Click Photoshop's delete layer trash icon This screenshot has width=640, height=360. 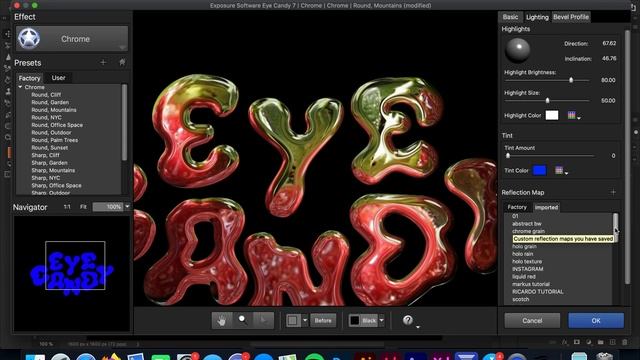point(624,342)
